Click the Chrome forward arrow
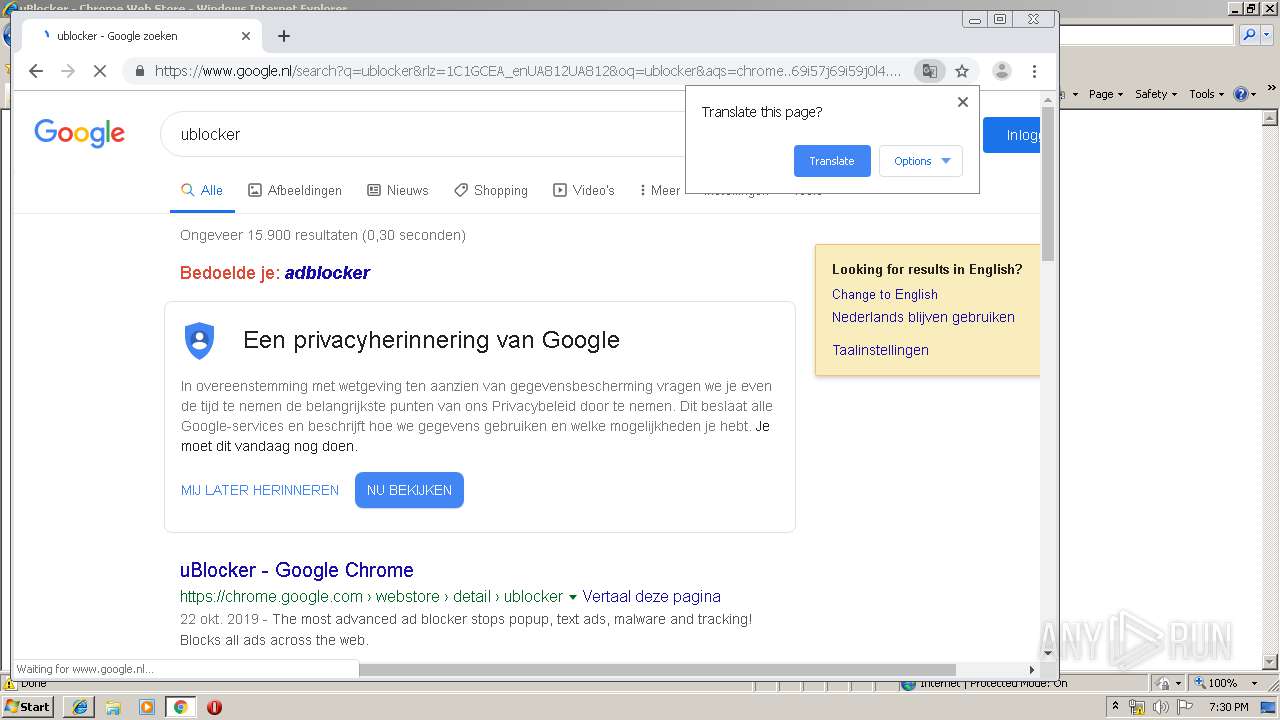Screen dimensions: 1280x720 tap(68, 71)
